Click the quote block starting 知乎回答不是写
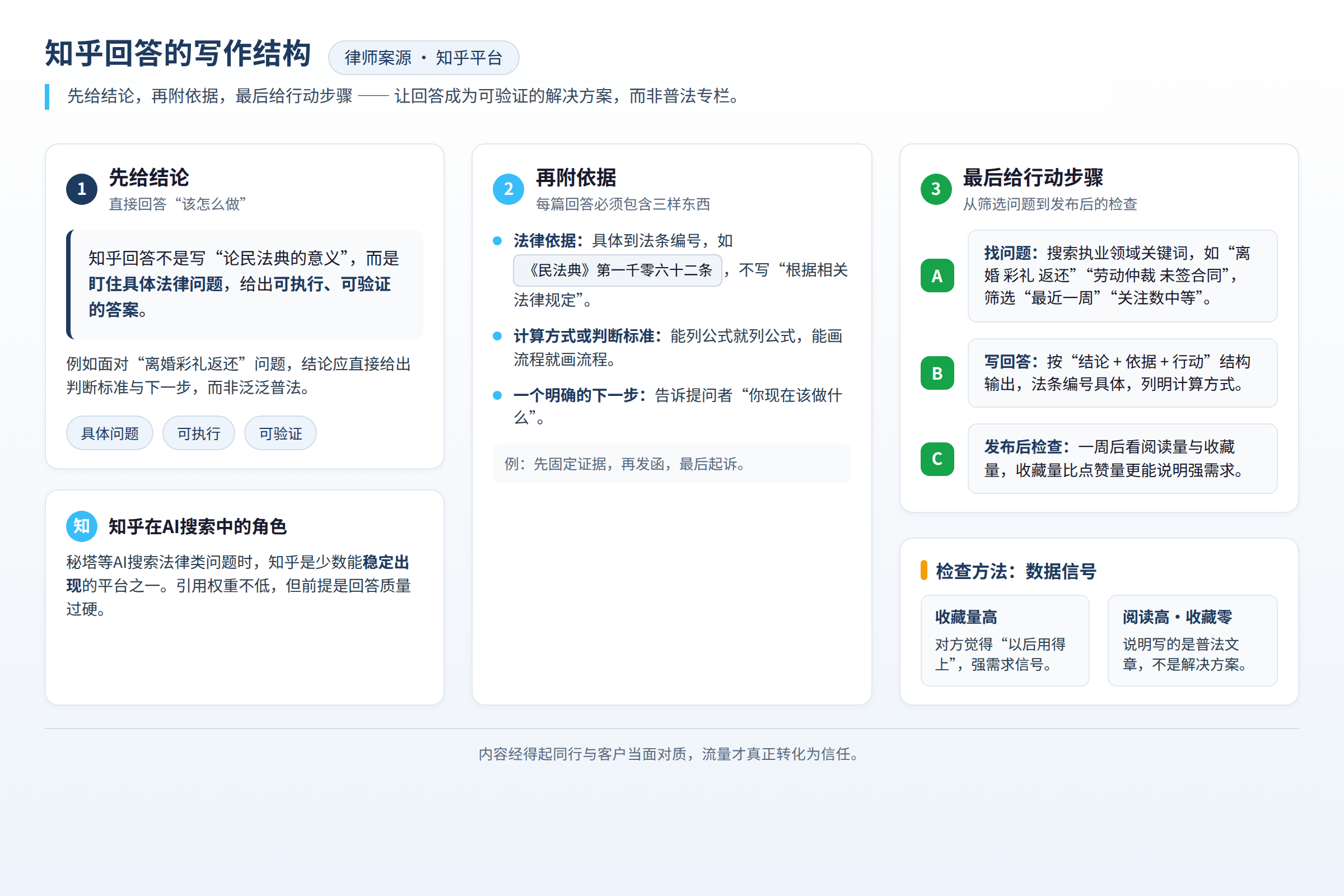Image resolution: width=1344 pixels, height=896 pixels. (245, 284)
